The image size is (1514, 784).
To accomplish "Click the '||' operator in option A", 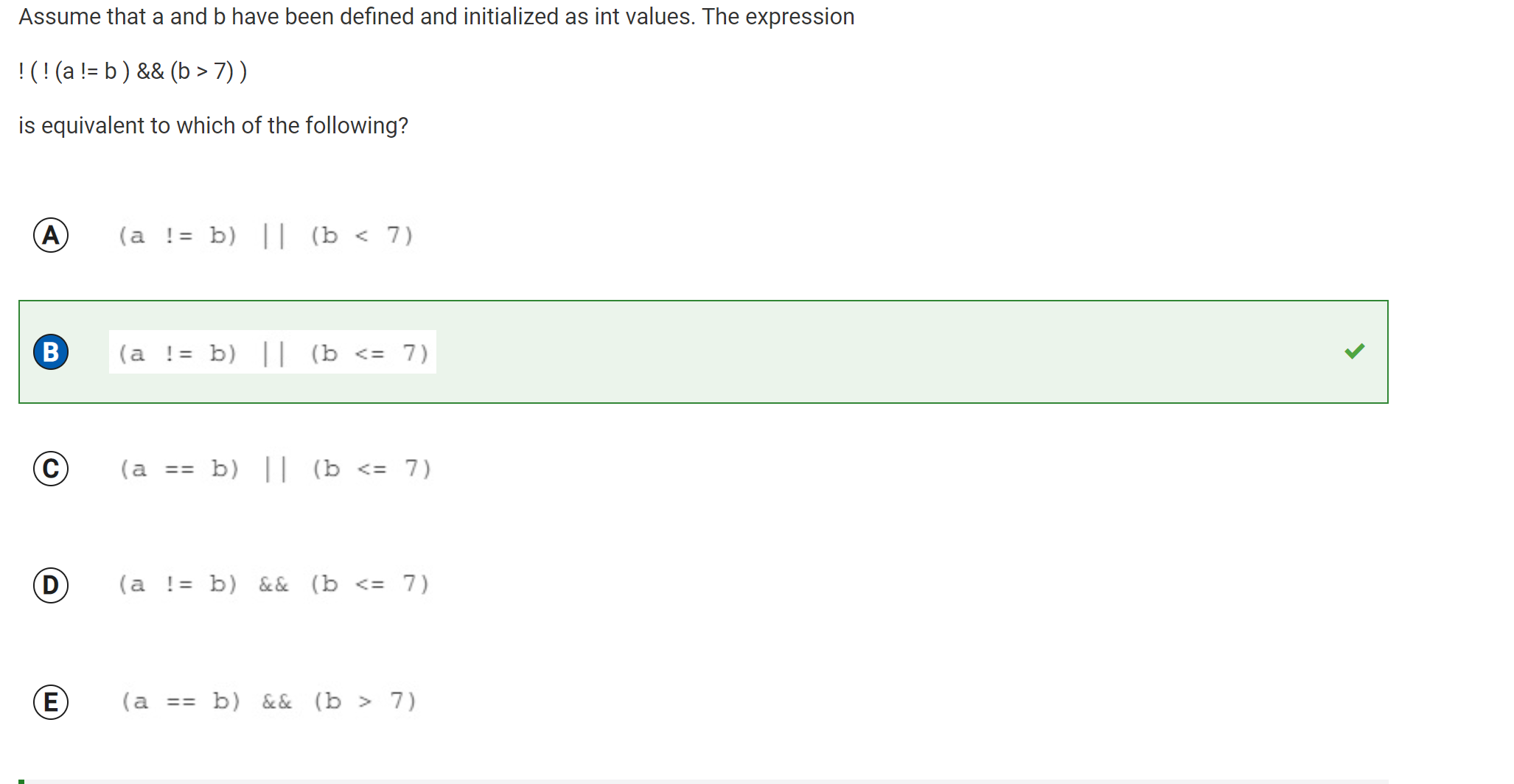I will 273,236.
